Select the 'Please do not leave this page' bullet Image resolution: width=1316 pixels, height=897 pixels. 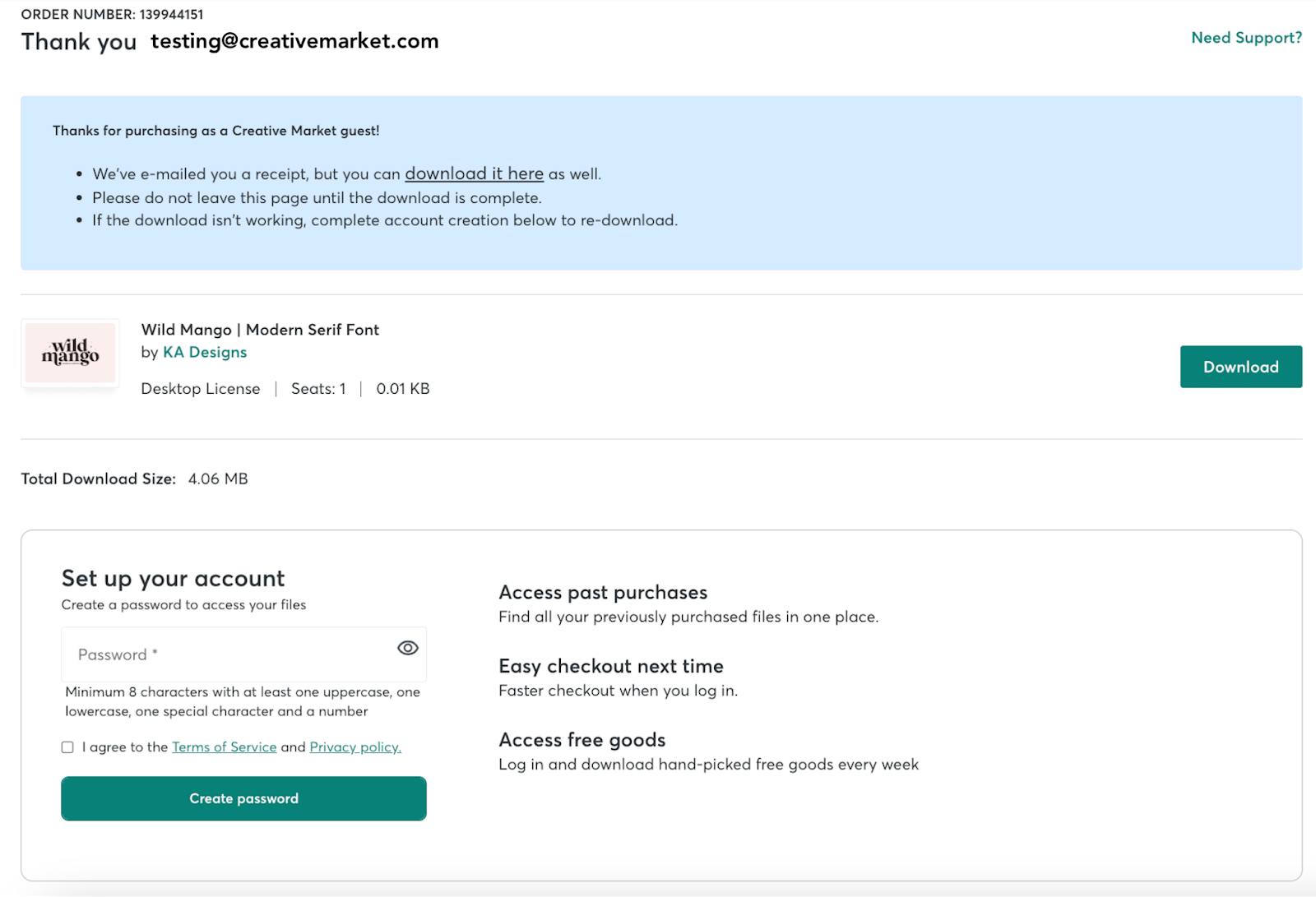pos(317,197)
